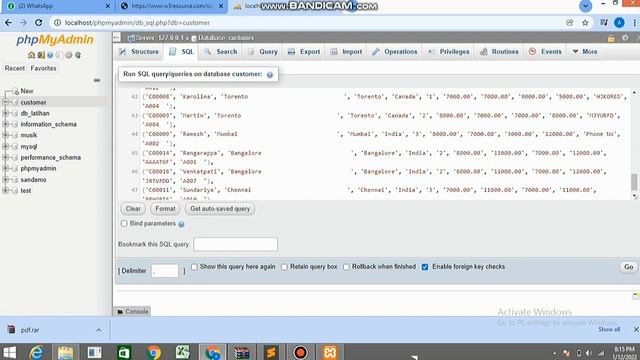Click the phpMyAdmin logo
The width and height of the screenshot is (640, 360).
pos(55,40)
